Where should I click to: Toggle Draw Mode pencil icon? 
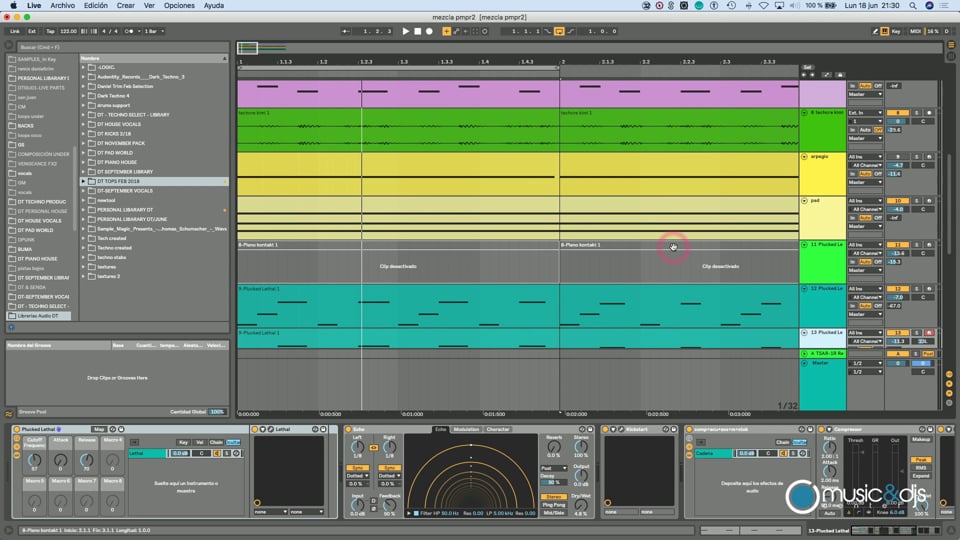[875, 31]
